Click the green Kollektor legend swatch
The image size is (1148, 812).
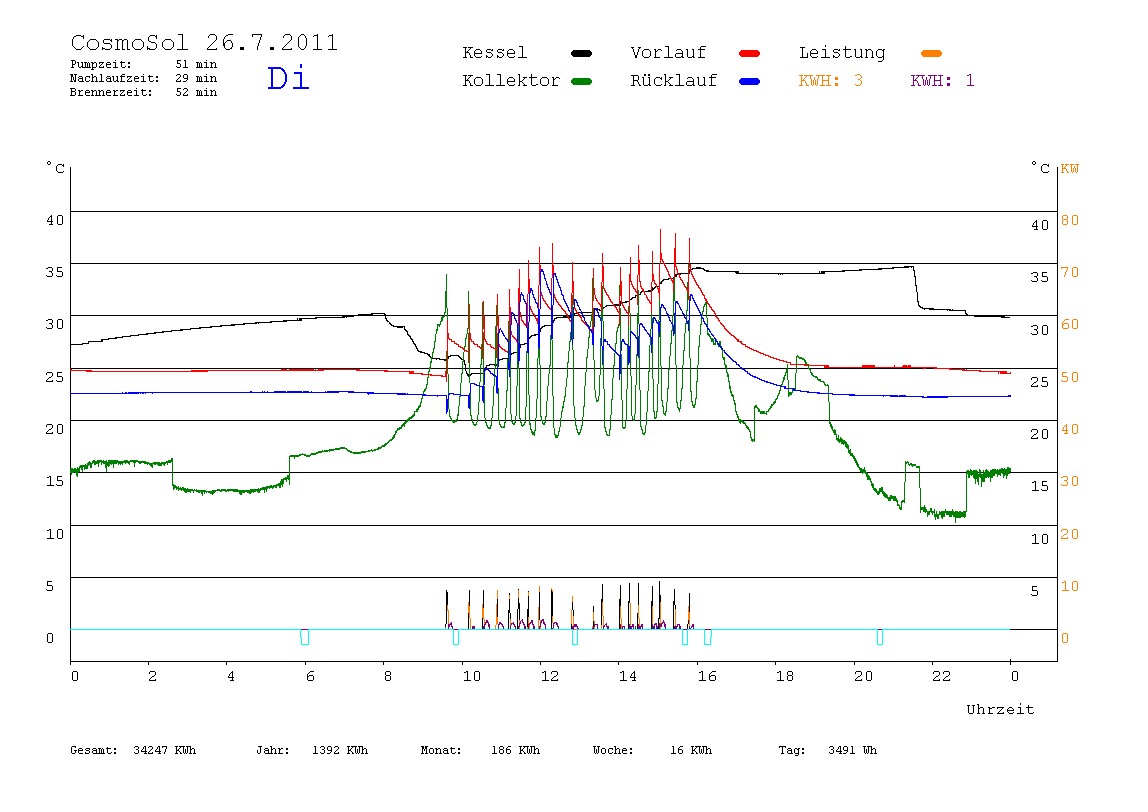click(581, 81)
